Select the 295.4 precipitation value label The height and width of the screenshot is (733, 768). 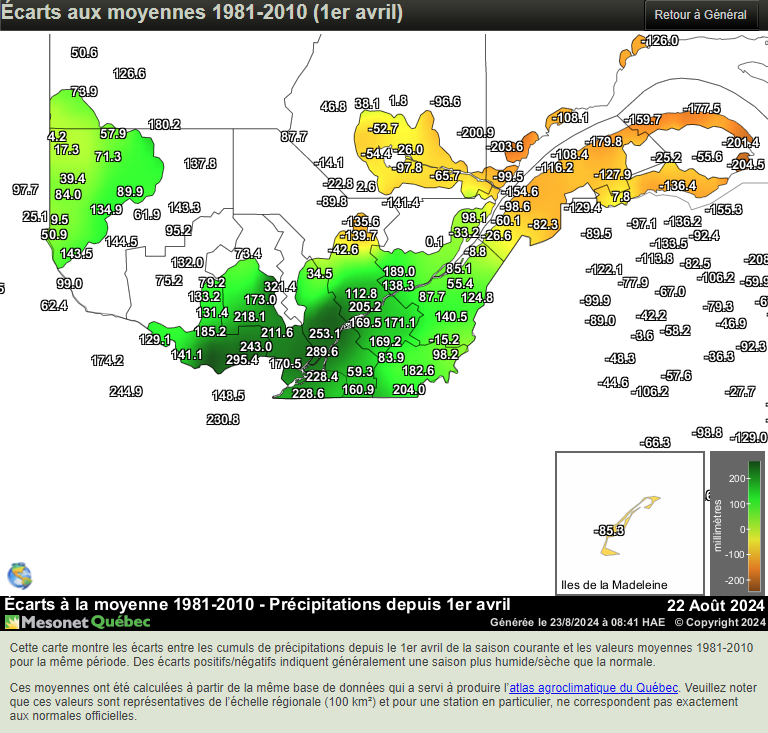tap(242, 360)
